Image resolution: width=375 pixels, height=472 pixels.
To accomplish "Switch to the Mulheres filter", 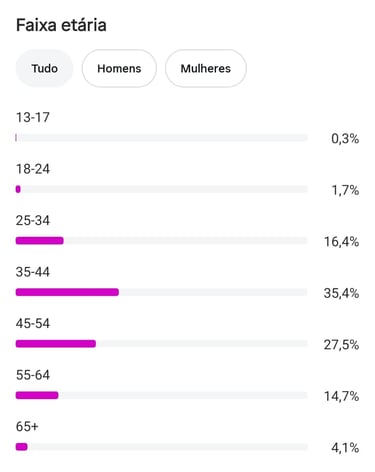I will pos(206,68).
